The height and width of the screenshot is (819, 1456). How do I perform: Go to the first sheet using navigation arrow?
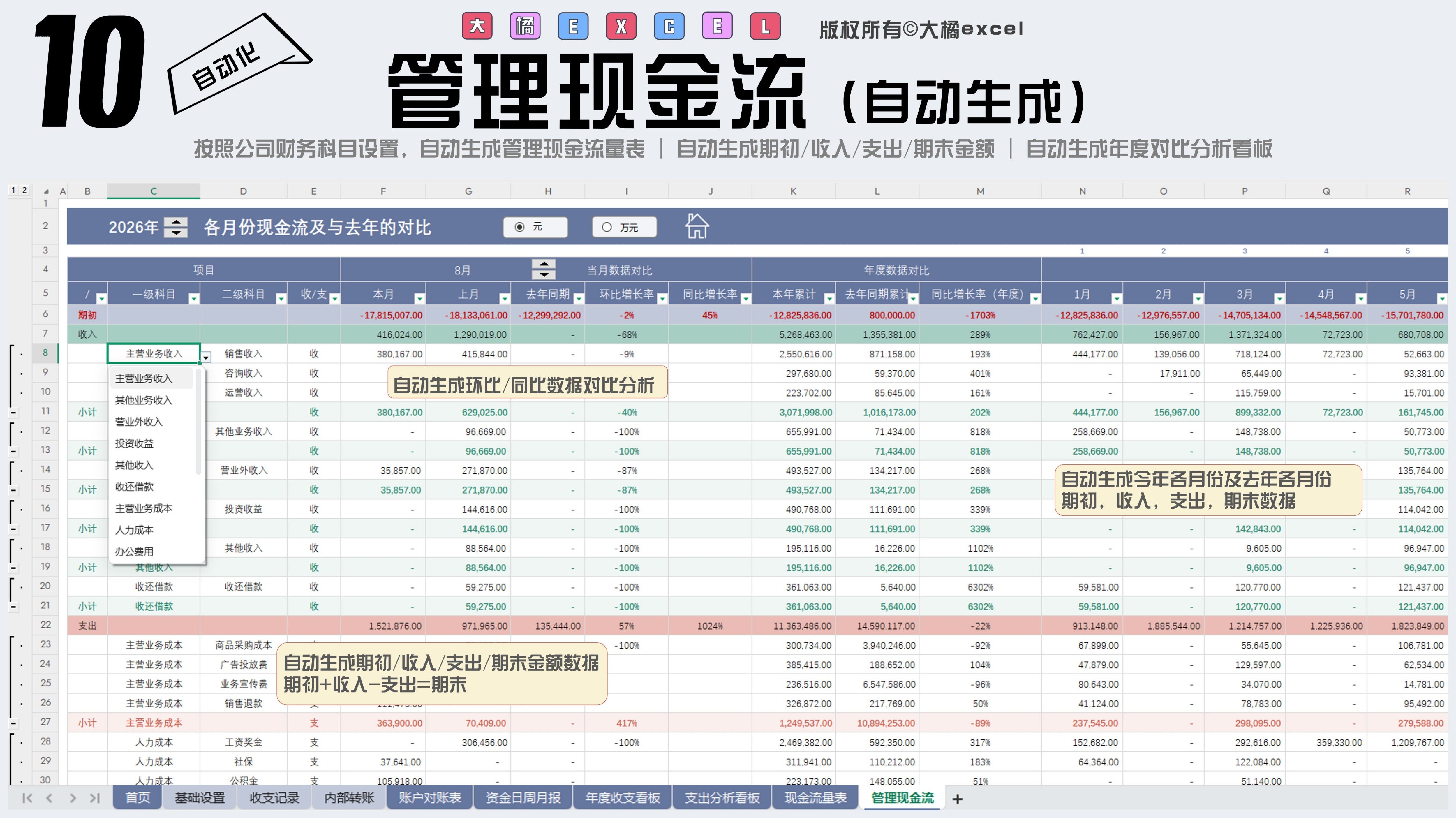coord(27,798)
